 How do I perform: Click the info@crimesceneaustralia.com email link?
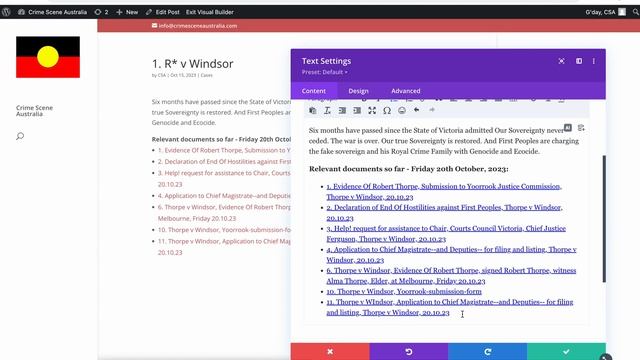pos(194,26)
